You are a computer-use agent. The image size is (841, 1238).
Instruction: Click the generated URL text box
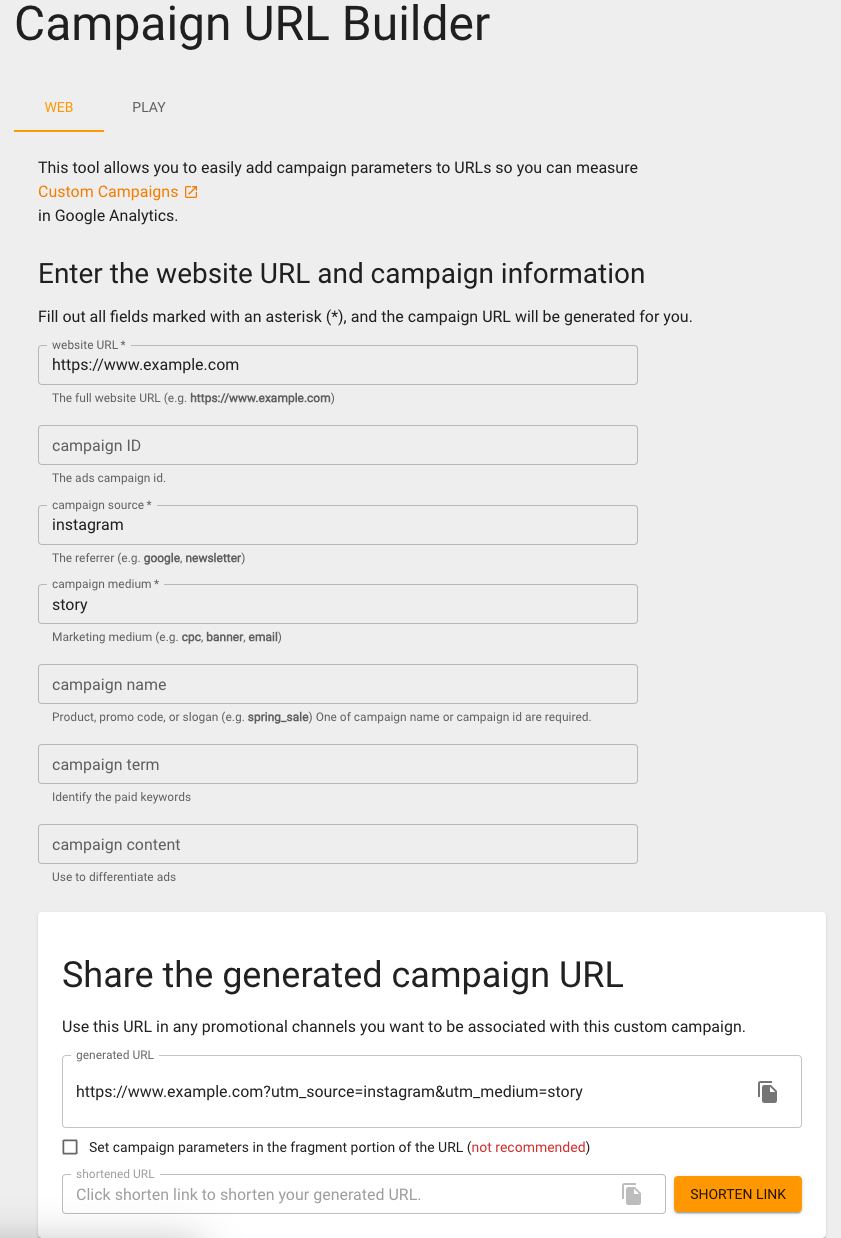(400, 1092)
